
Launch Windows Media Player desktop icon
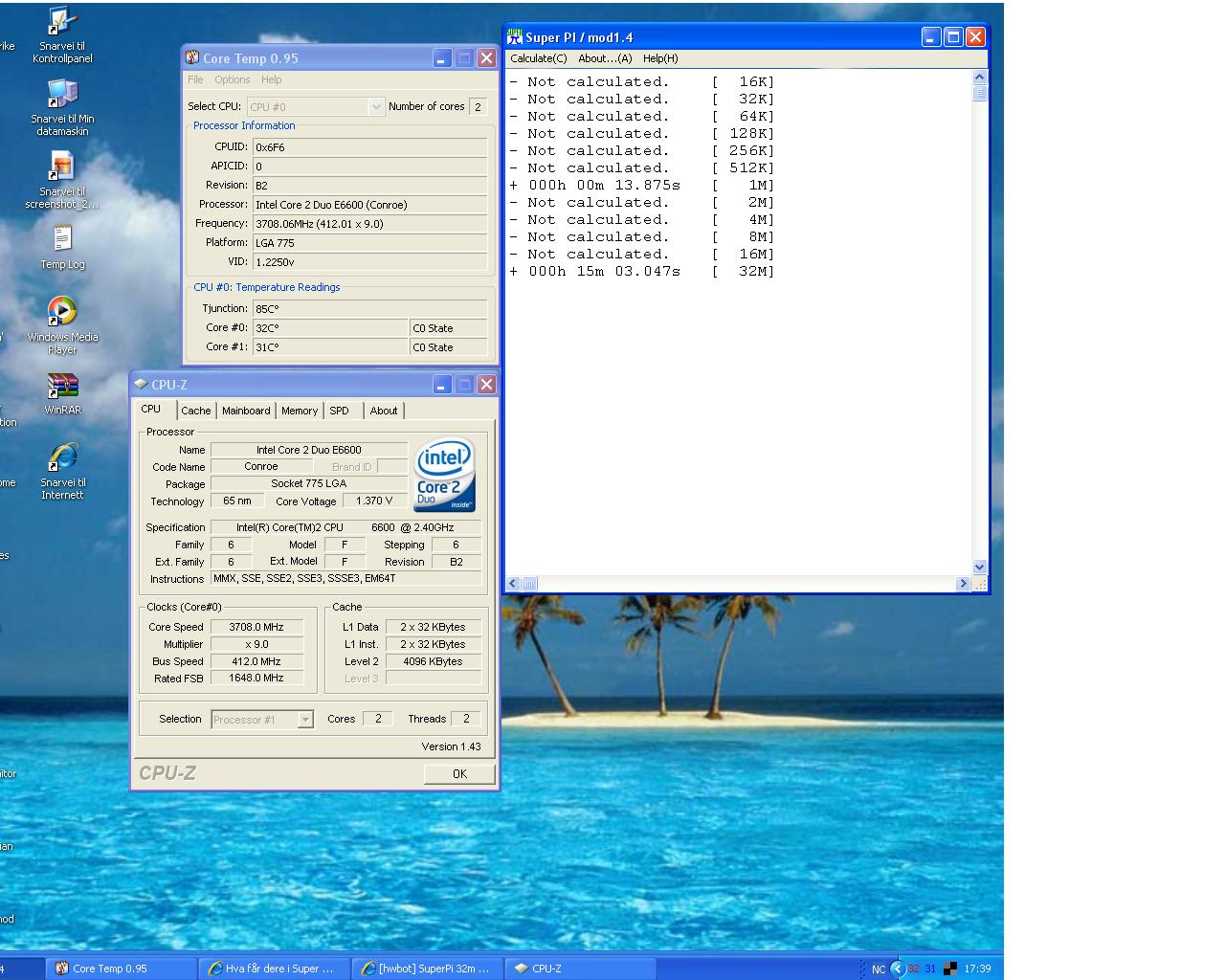[62, 325]
